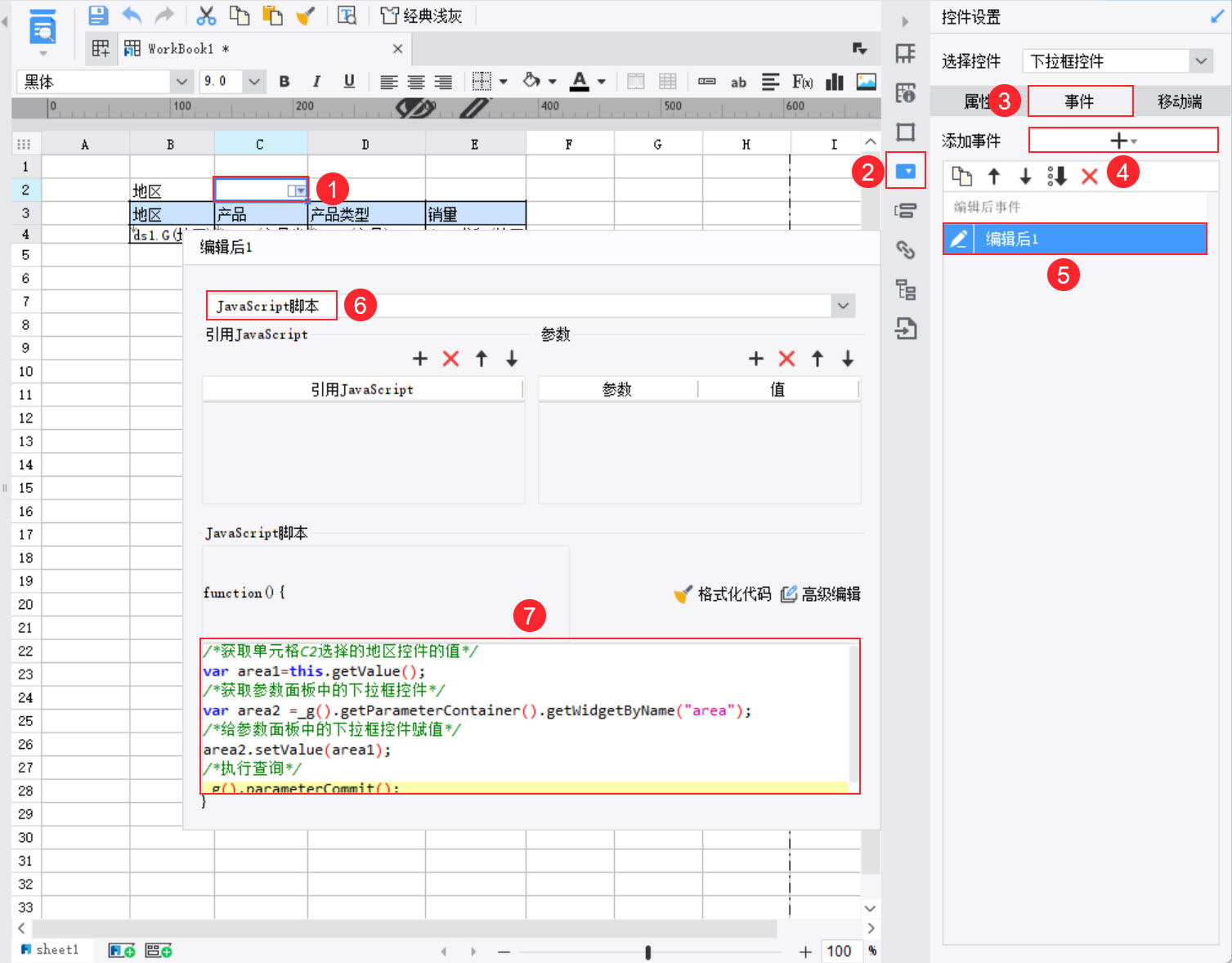Expand the fill color dropdown arrow
Viewport: 1232px width, 963px height.
553,82
